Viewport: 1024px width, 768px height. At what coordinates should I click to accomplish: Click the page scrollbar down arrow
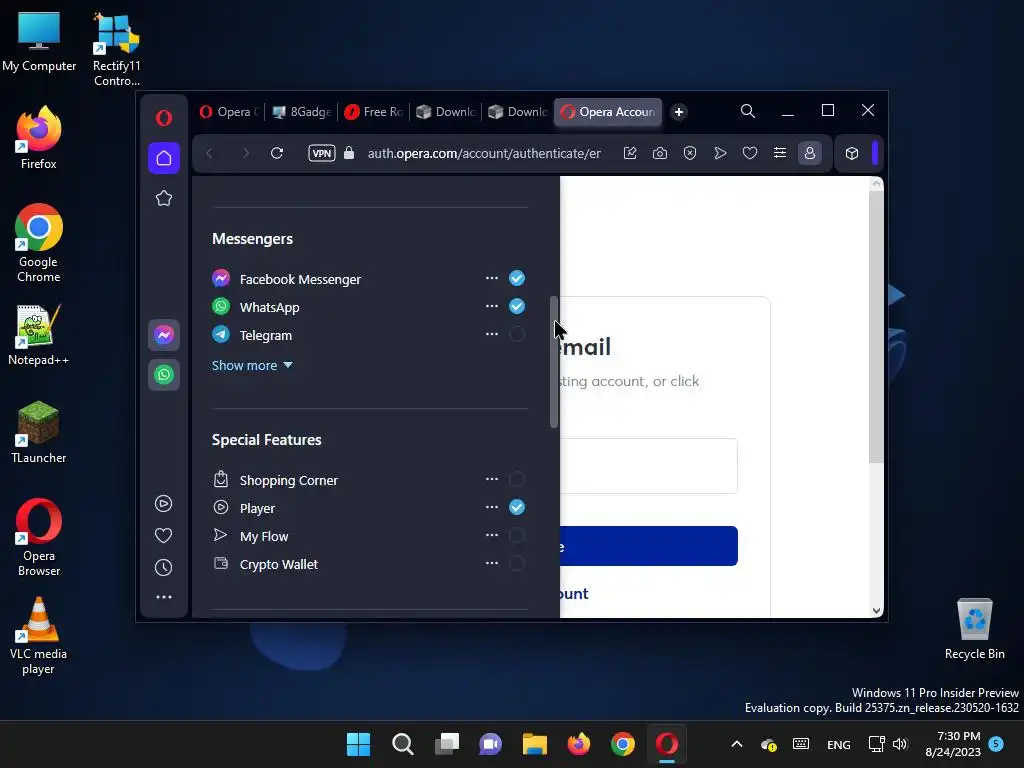point(876,611)
